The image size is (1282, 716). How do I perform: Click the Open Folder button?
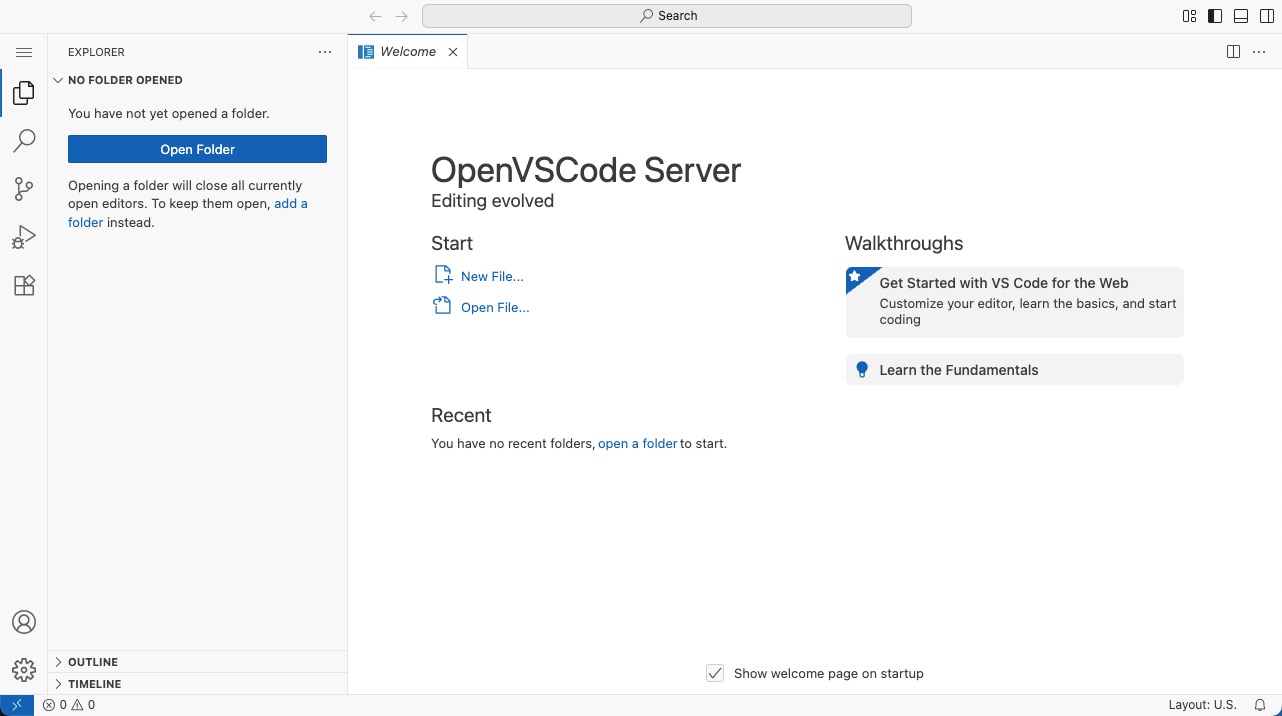pyautogui.click(x=197, y=149)
